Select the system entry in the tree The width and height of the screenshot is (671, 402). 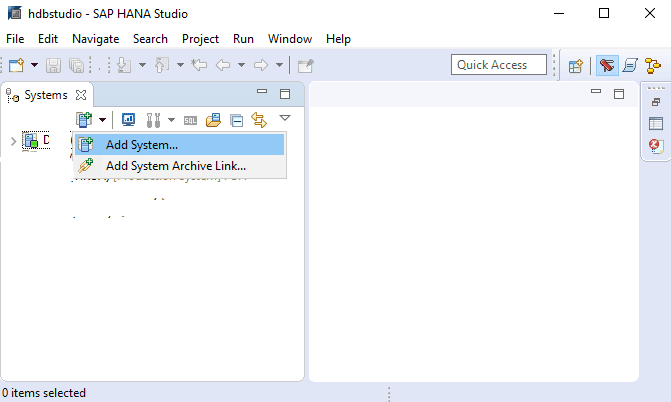coord(36,140)
